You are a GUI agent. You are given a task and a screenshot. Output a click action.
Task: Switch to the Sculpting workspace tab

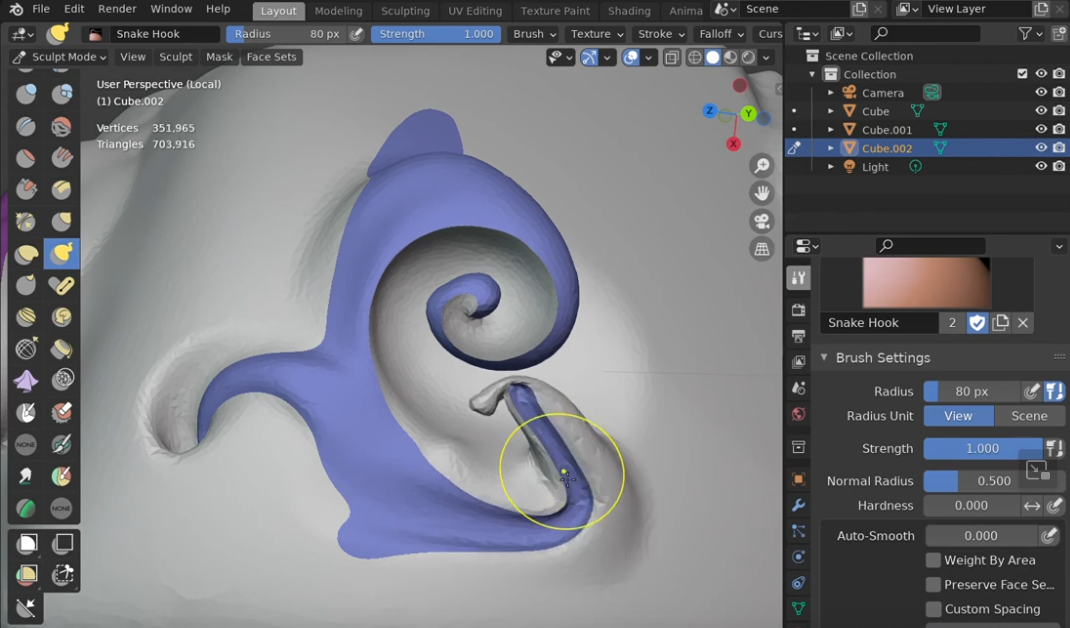pyautogui.click(x=405, y=11)
